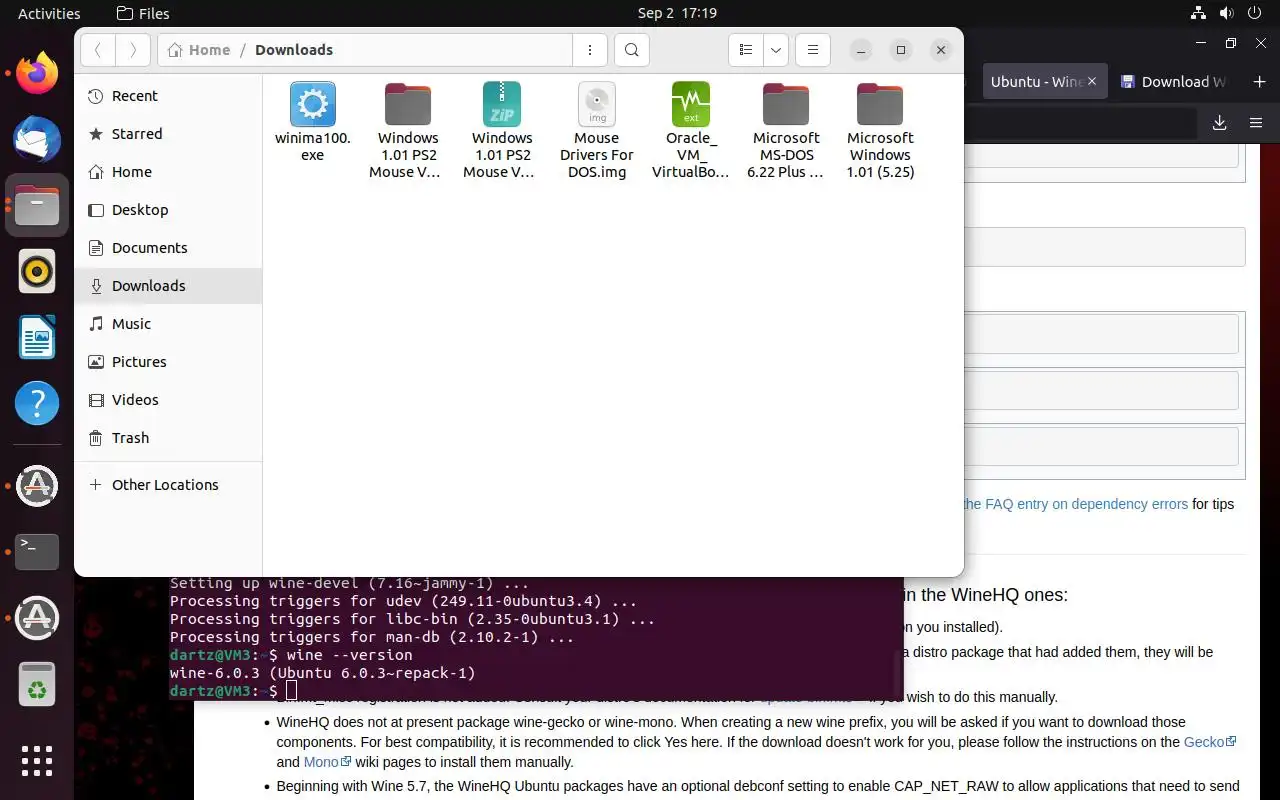Viewport: 1280px width, 800px height.
Task: Click Downloads in the path bar
Action: [x=294, y=50]
